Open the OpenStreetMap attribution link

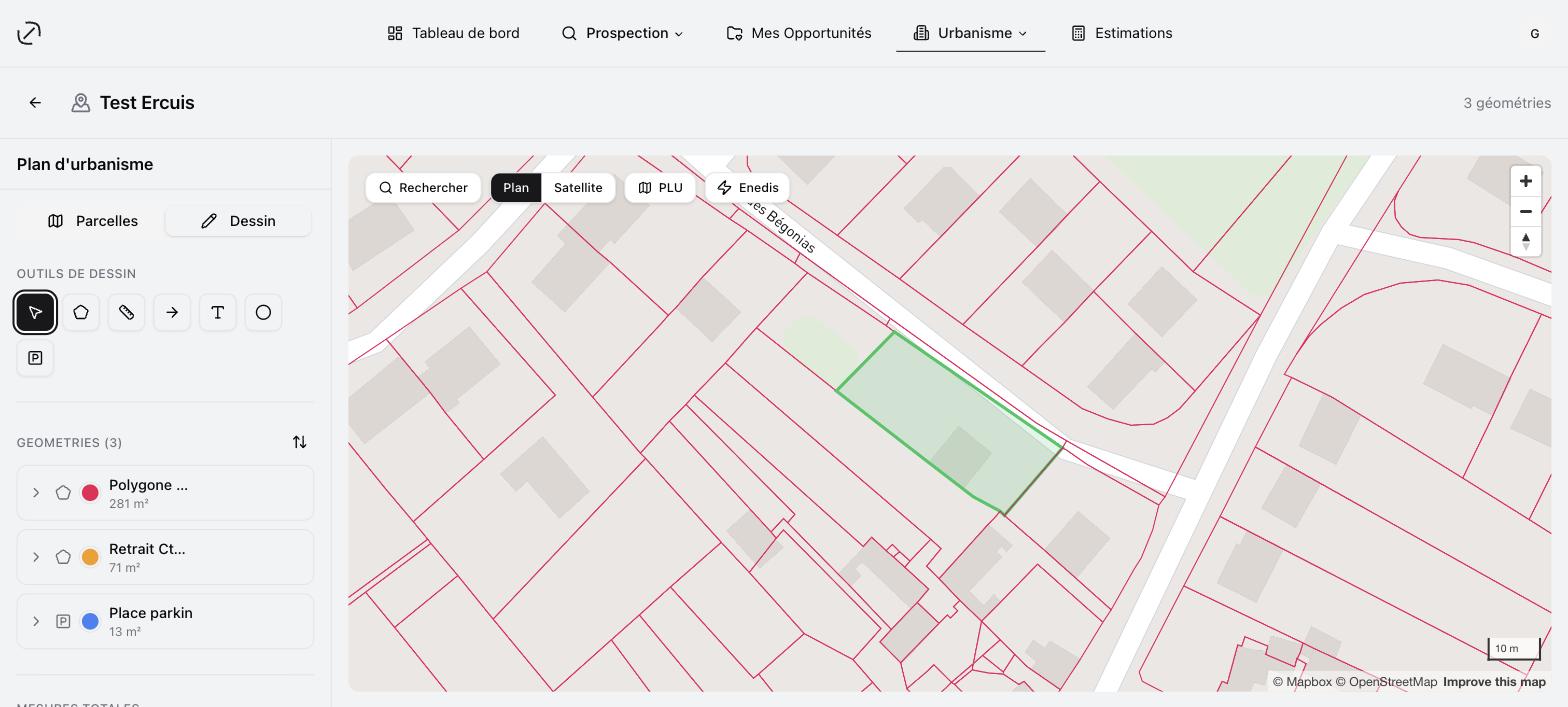[x=1386, y=682]
